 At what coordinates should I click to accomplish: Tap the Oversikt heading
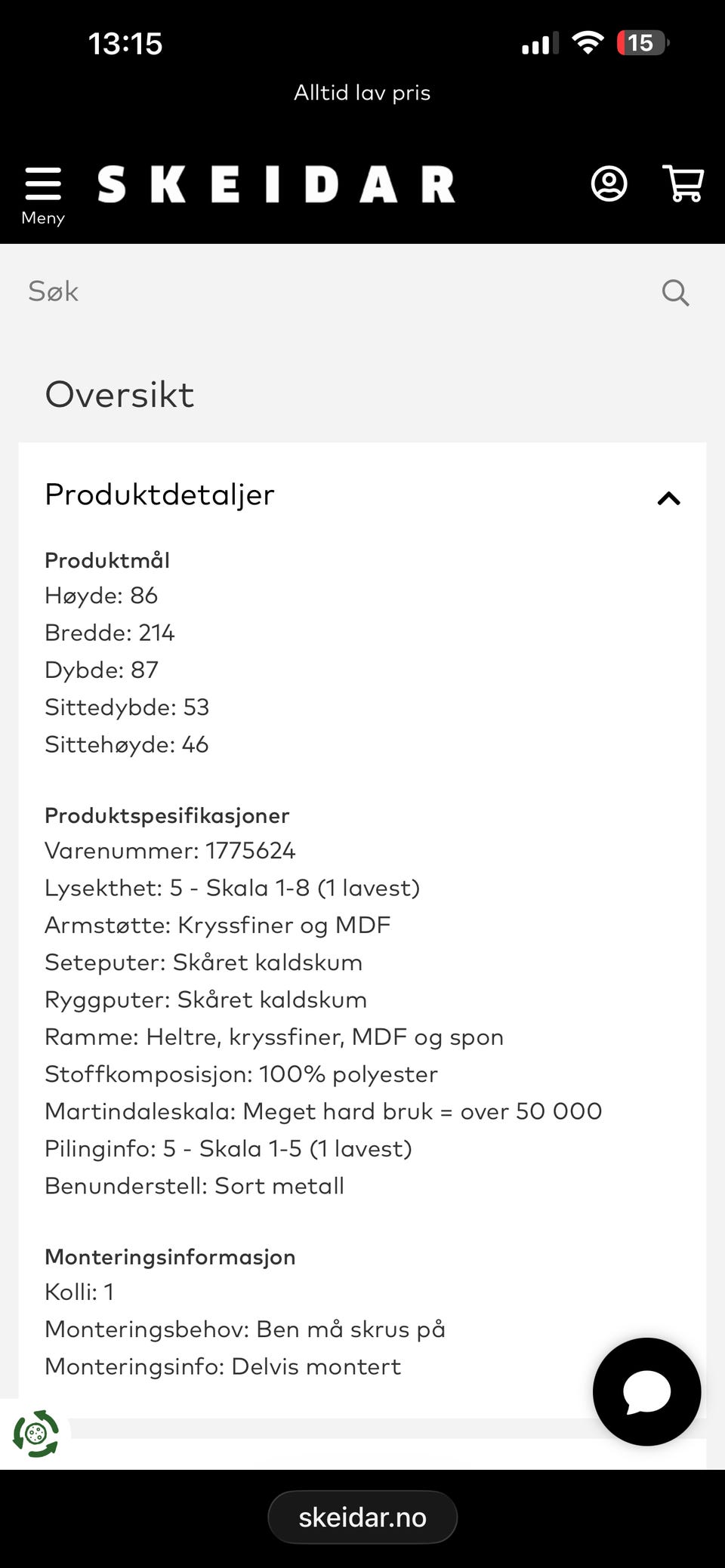(x=119, y=395)
